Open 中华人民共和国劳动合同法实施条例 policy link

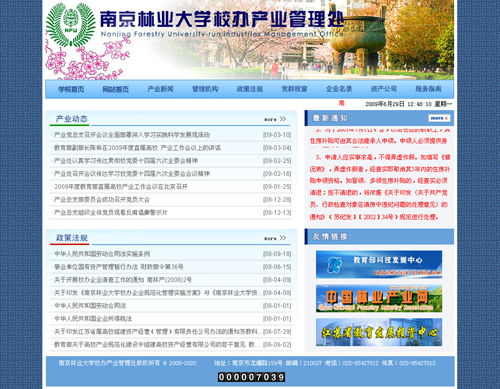pos(102,254)
